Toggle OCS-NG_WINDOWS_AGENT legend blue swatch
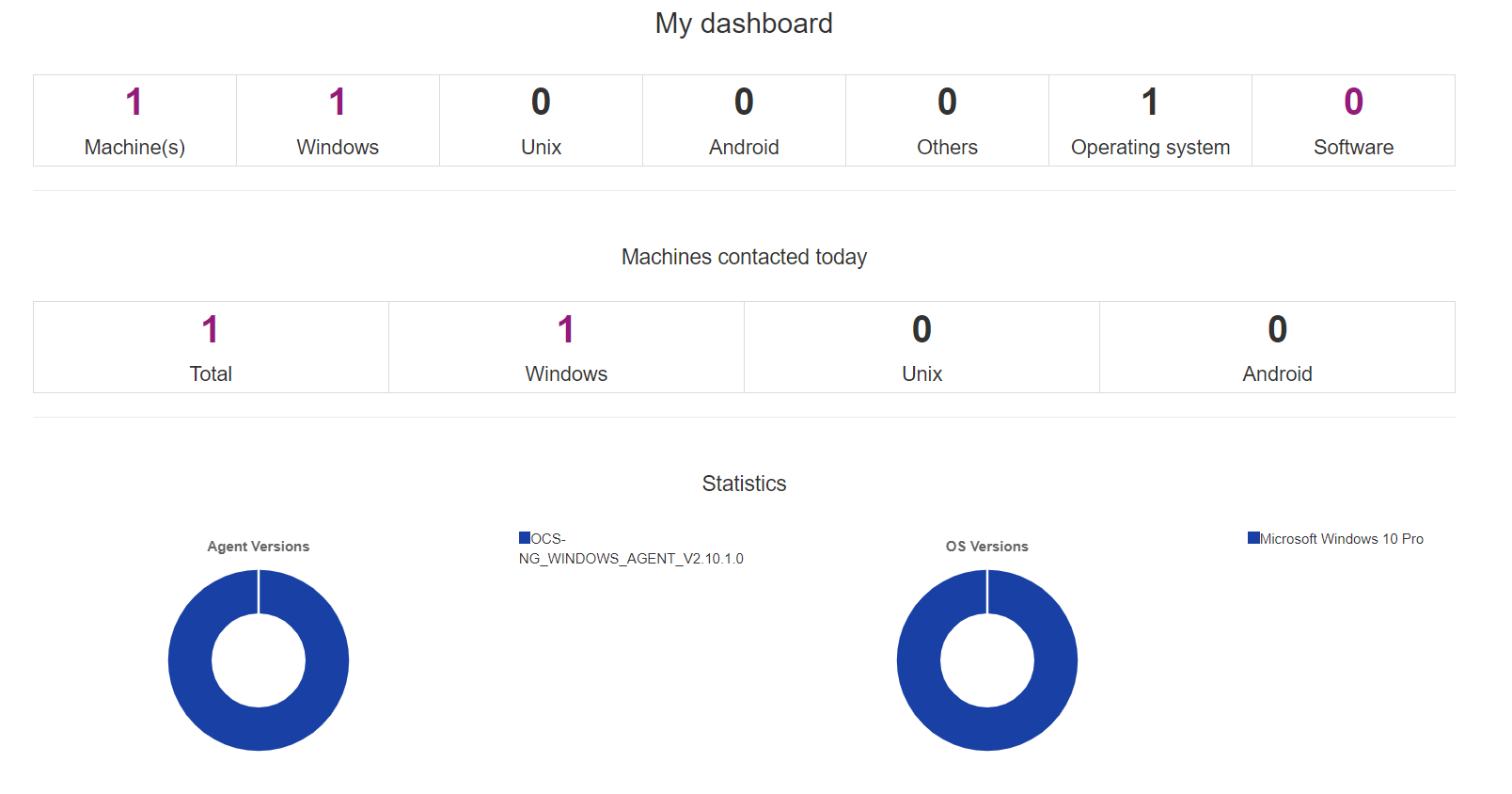This screenshot has width=1512, height=794. (525, 538)
